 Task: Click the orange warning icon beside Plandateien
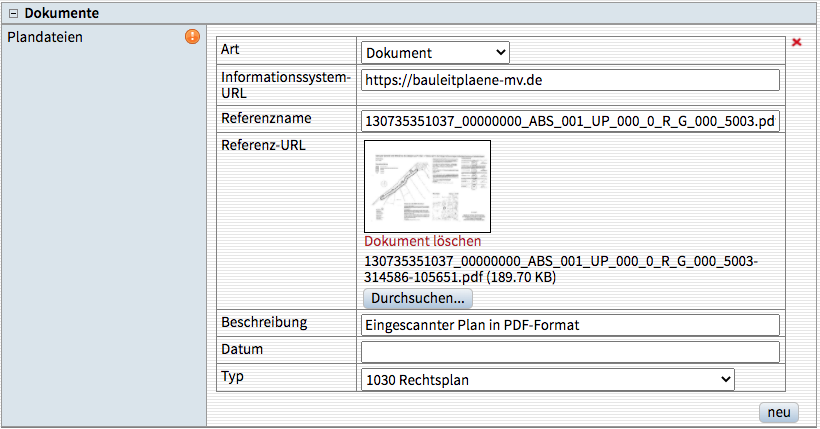pyautogui.click(x=192, y=37)
